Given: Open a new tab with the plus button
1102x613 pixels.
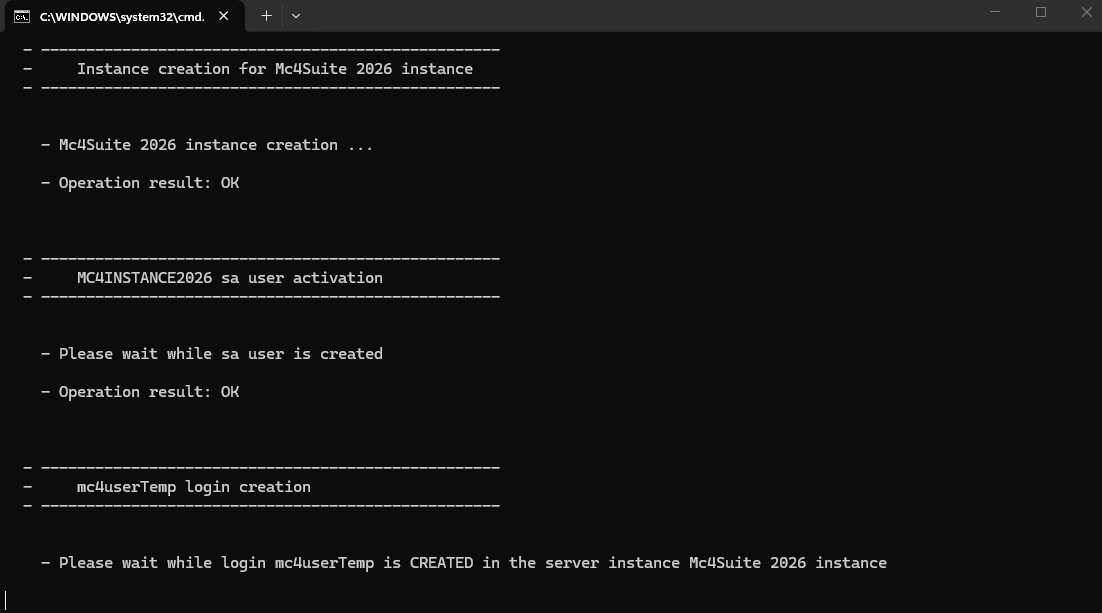Looking at the screenshot, I should point(266,16).
